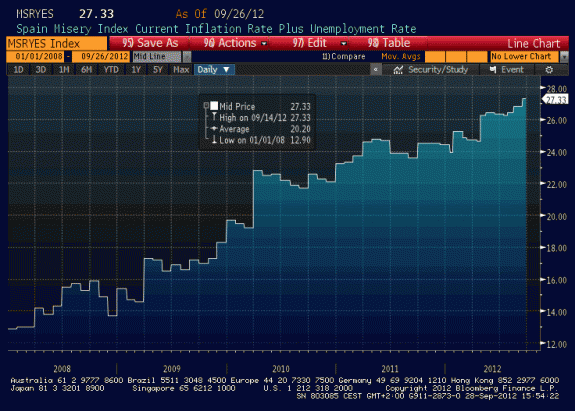This screenshot has width=575, height=411.
Task: Select the 1M range tab
Action: pos(64,69)
